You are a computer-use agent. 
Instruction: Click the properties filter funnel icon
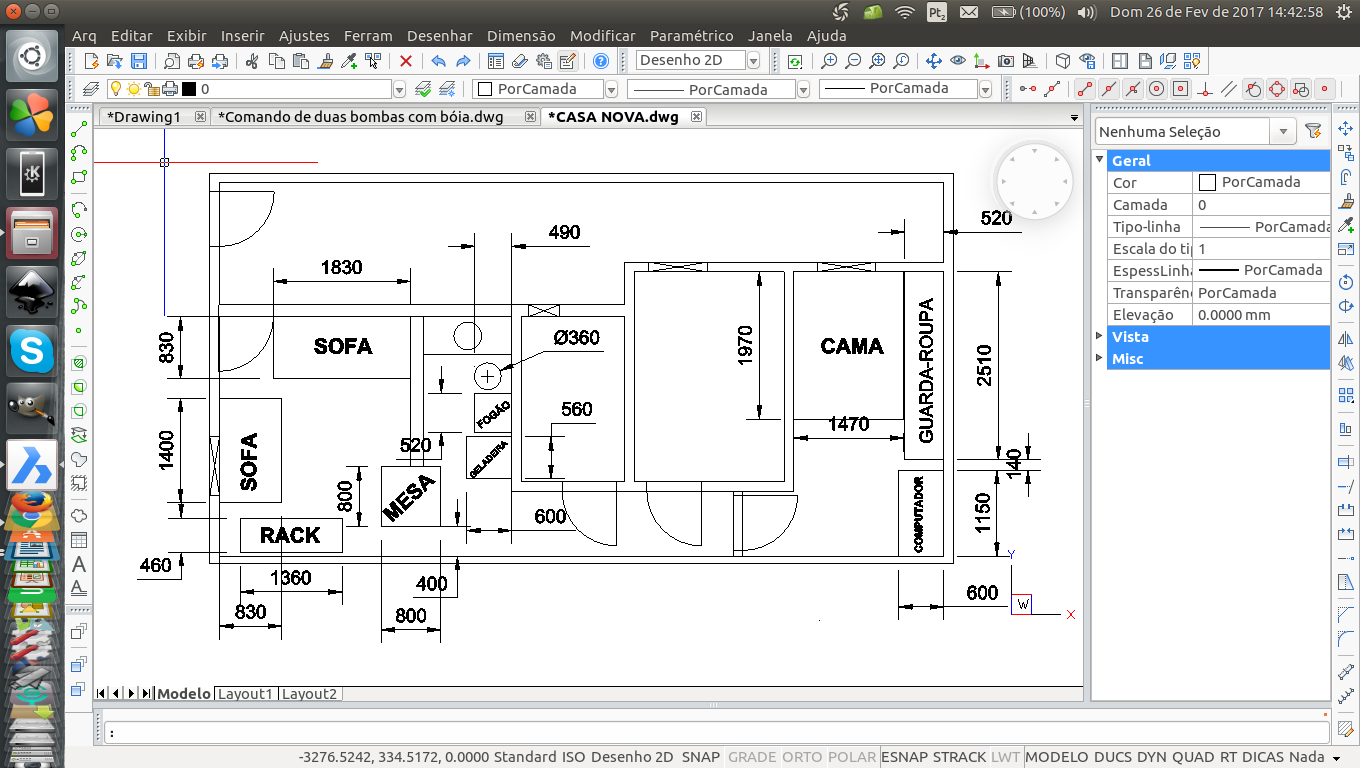point(1314,131)
